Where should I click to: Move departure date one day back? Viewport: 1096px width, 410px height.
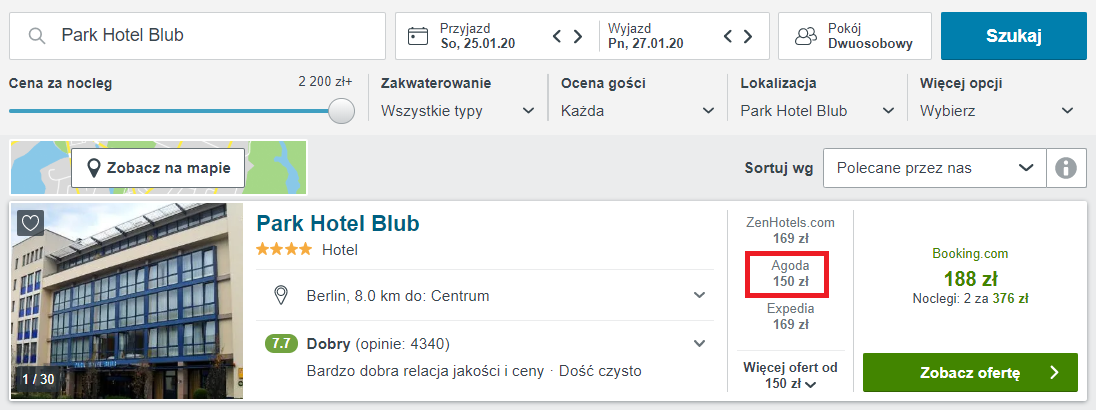(x=729, y=36)
